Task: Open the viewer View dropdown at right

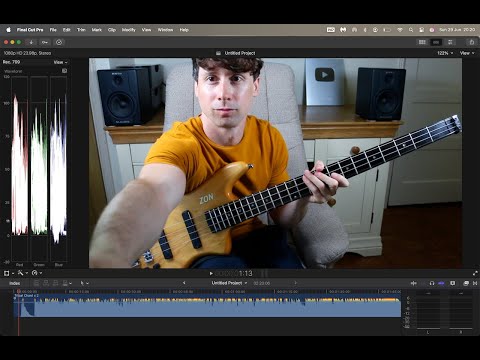Action: pyautogui.click(x=467, y=53)
